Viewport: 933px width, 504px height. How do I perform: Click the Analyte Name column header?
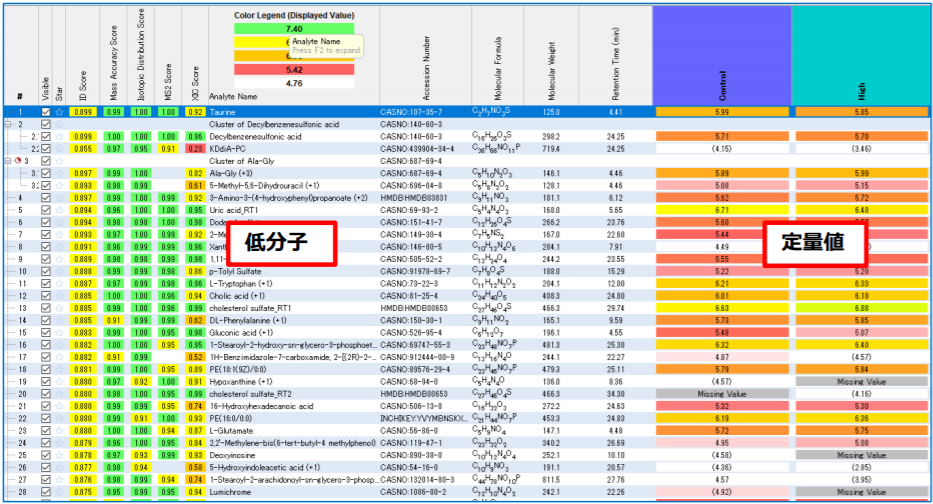coord(233,96)
